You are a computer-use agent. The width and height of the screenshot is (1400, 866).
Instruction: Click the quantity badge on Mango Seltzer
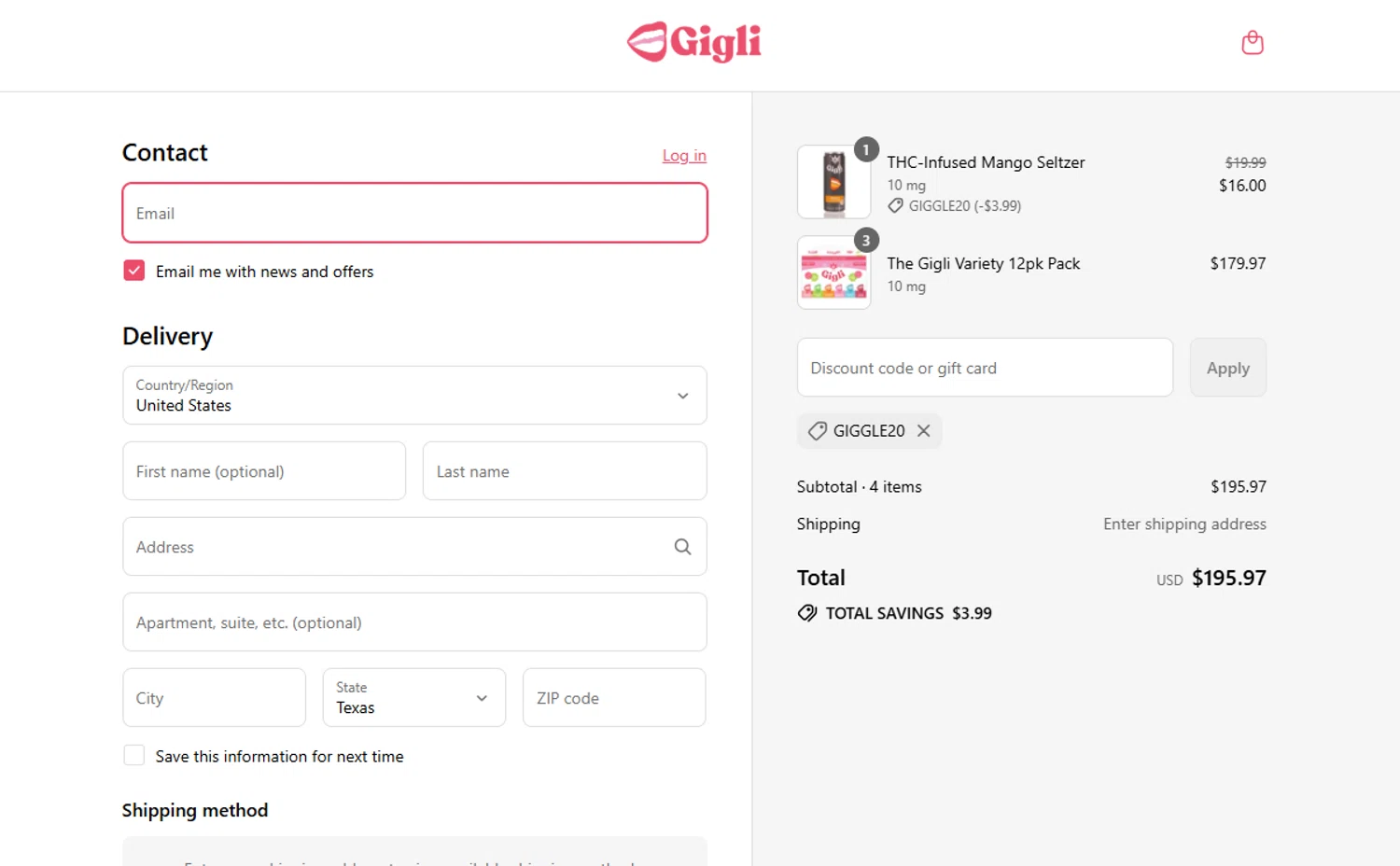tap(866, 149)
